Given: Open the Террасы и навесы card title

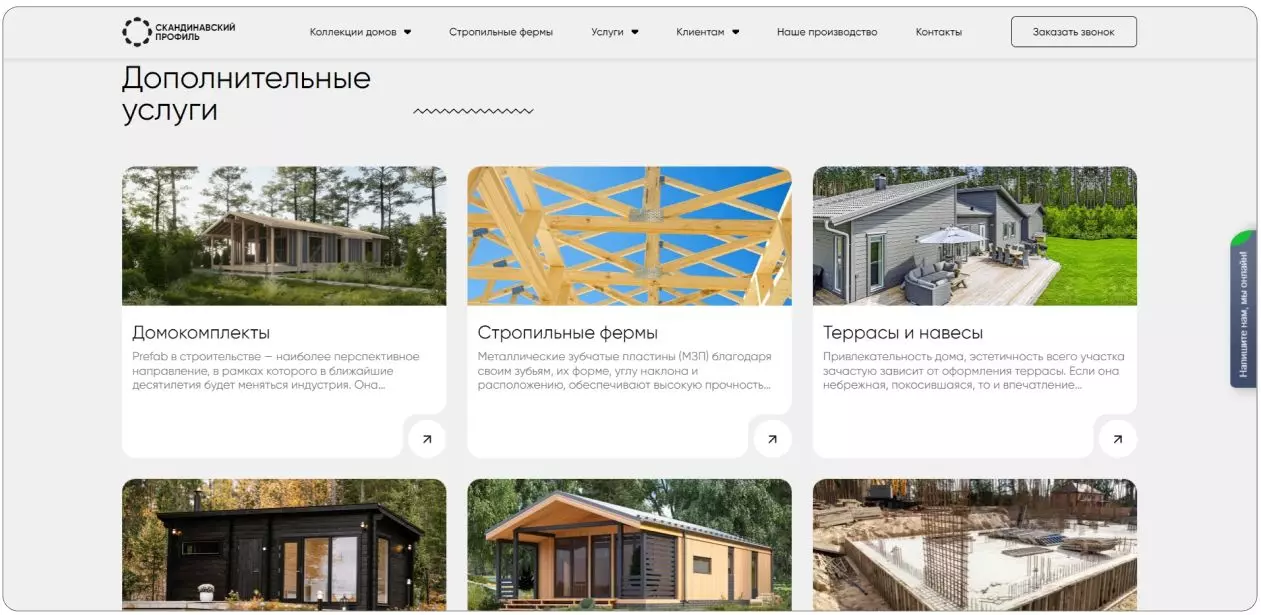Looking at the screenshot, I should click(903, 333).
